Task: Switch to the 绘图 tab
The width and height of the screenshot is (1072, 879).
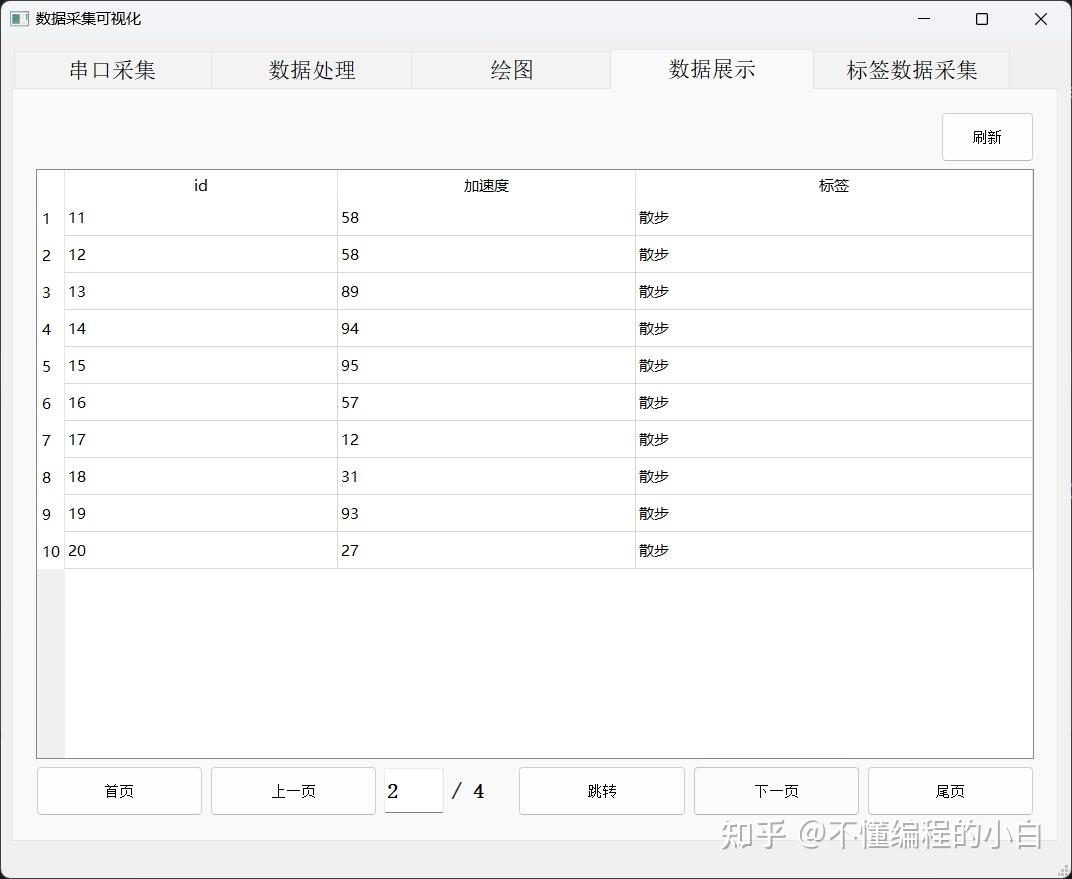Action: 511,70
